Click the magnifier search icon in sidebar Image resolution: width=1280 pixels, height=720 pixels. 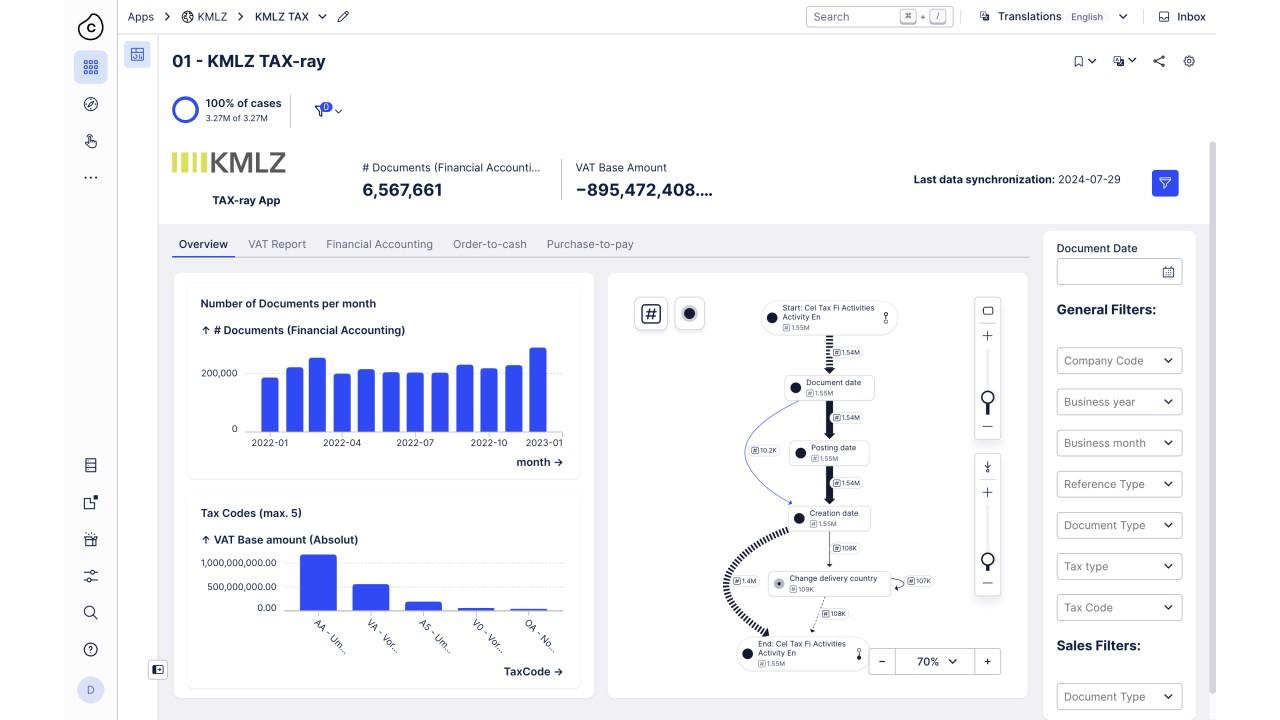pos(91,613)
